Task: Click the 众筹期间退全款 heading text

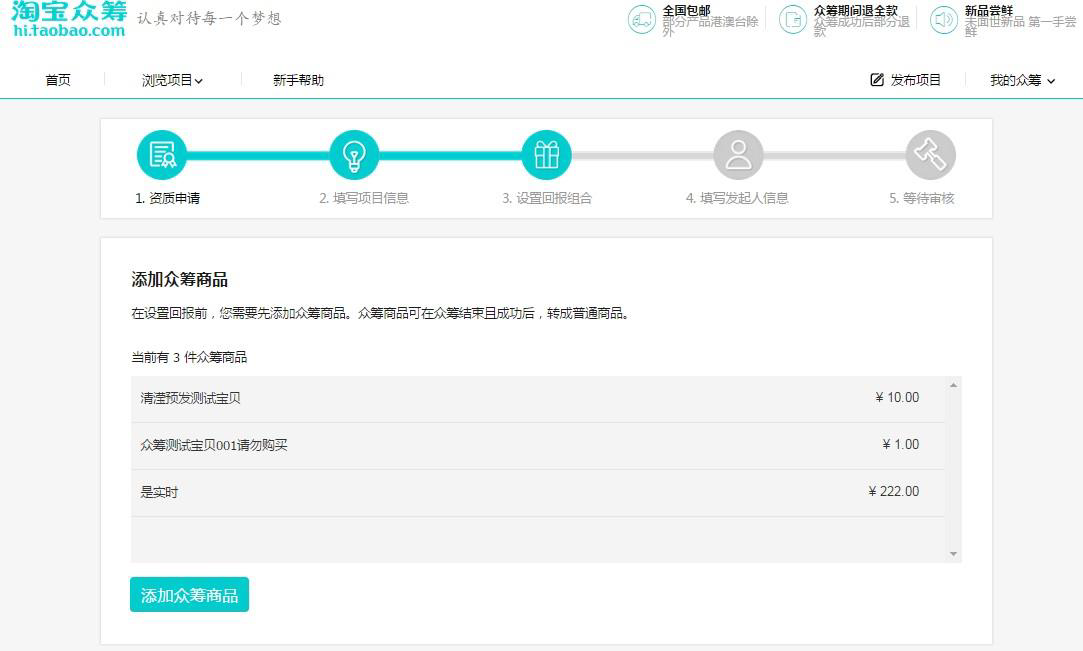Action: pos(856,10)
